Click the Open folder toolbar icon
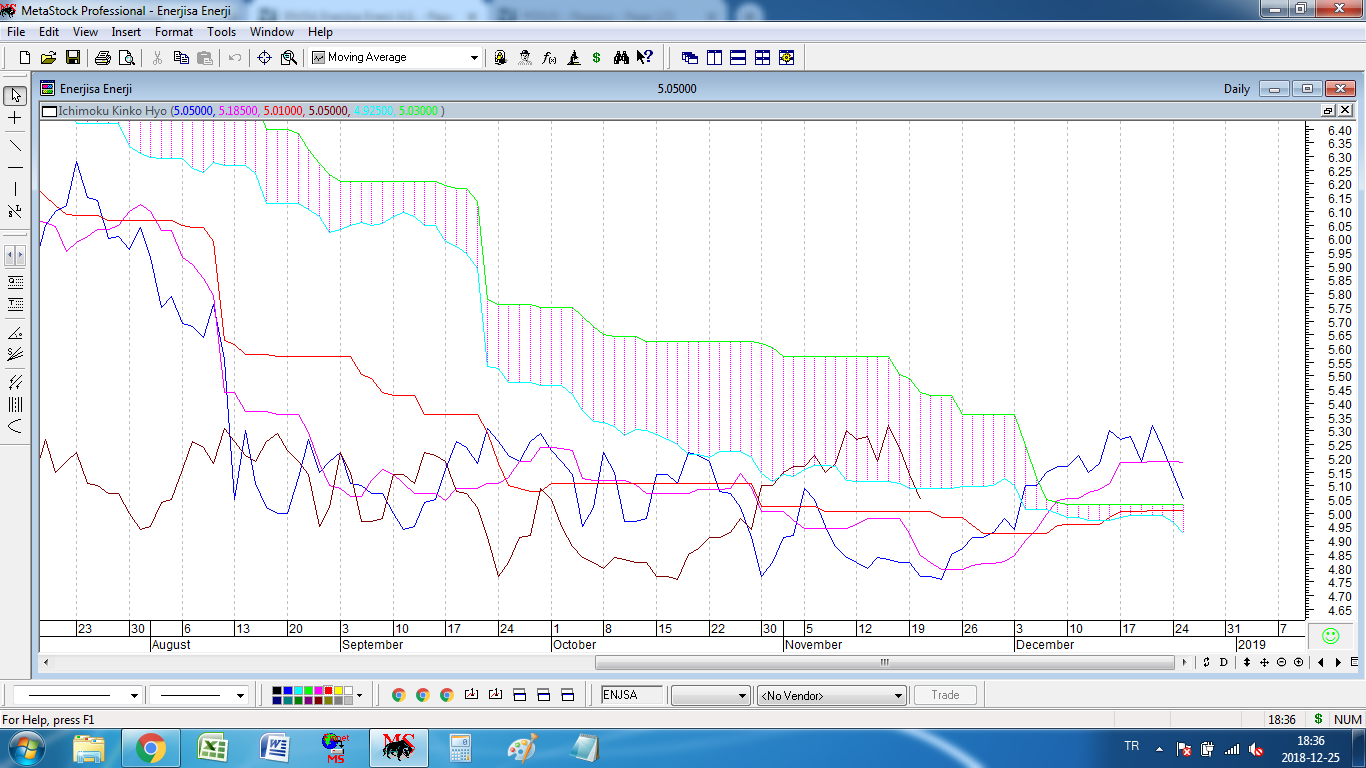Image resolution: width=1366 pixels, height=768 pixels. pos(48,58)
